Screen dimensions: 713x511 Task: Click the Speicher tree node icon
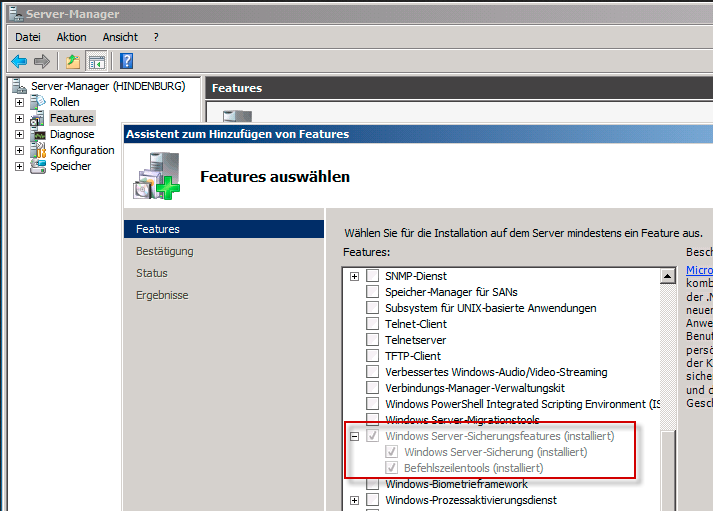point(38,166)
